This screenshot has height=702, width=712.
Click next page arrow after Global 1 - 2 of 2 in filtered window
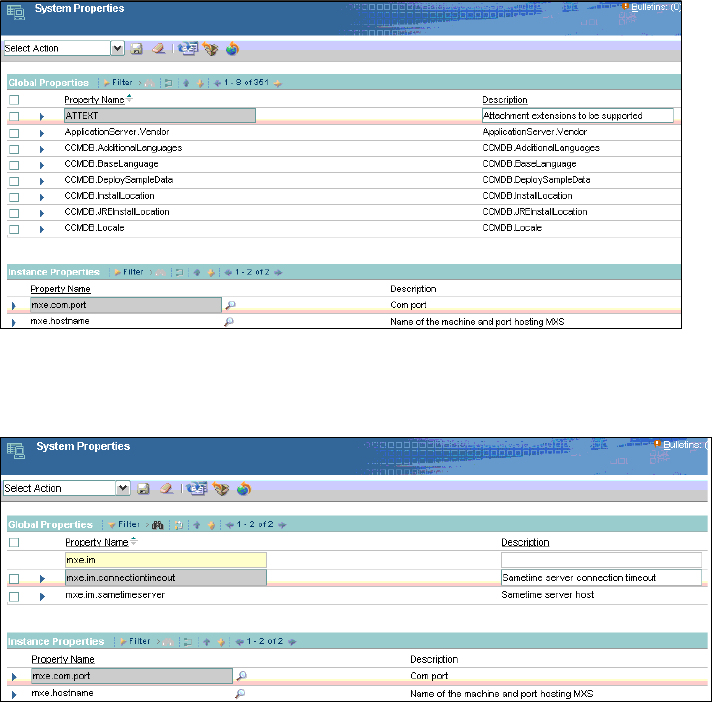point(282,525)
